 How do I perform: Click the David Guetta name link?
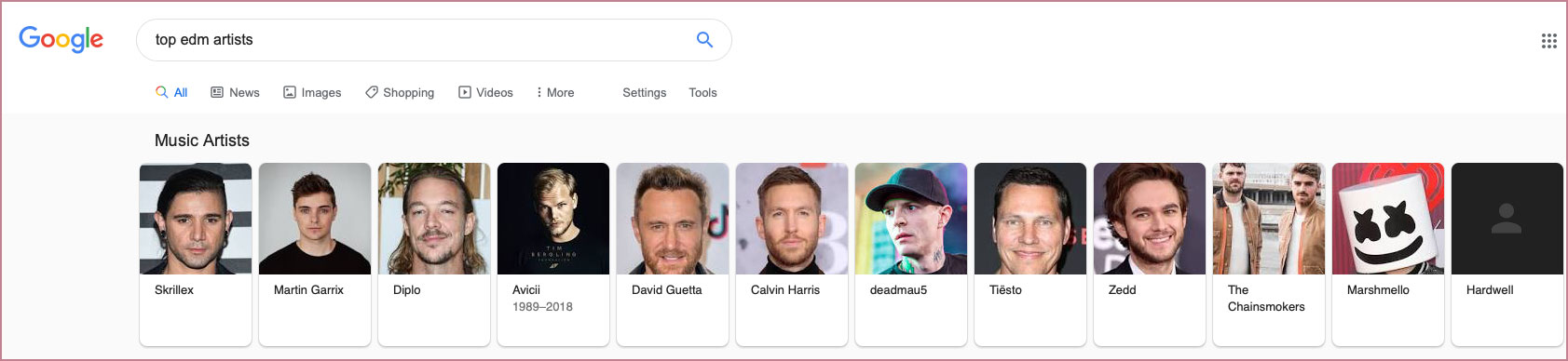coord(666,289)
